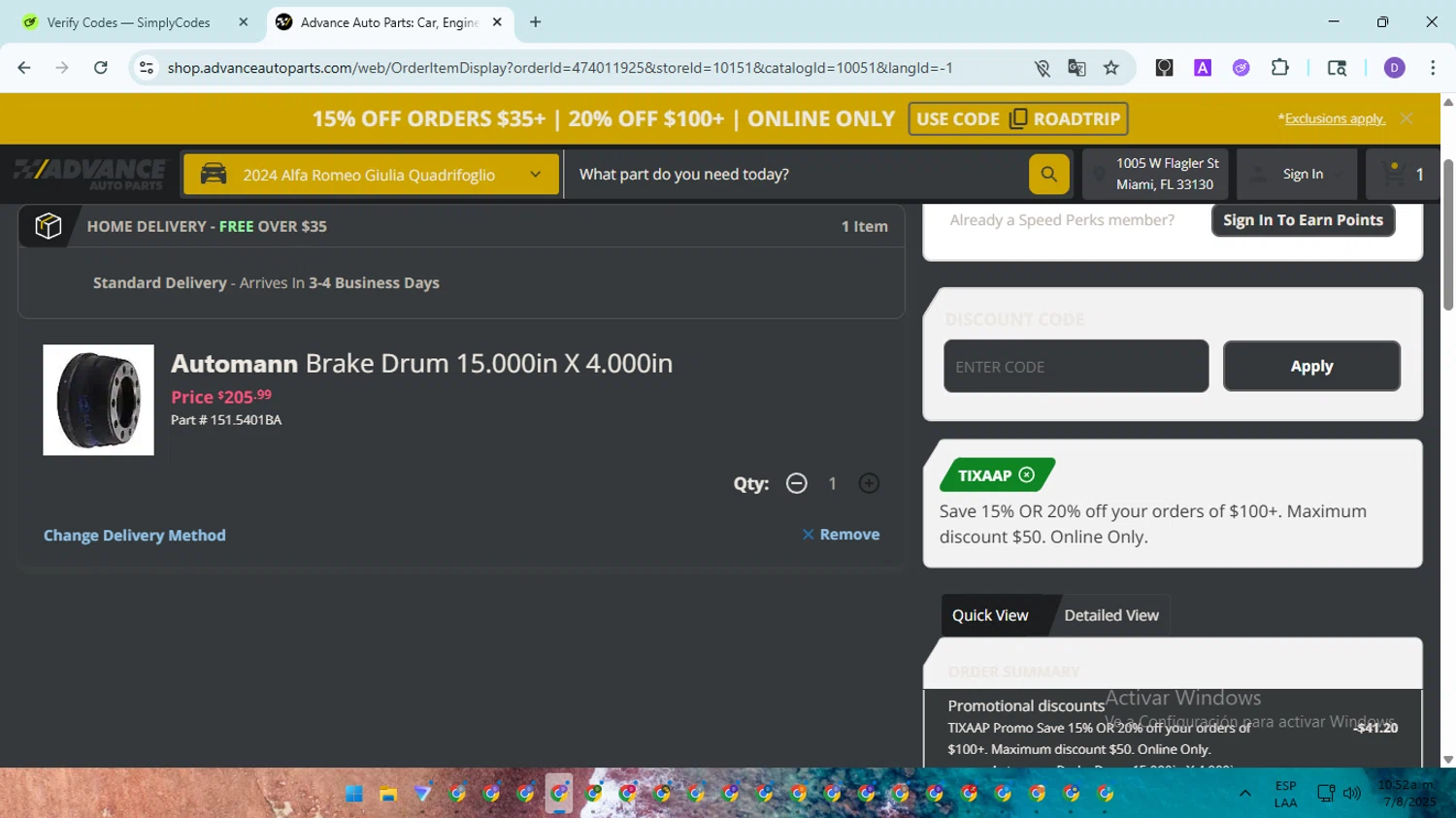Open the side panel search icon

pyautogui.click(x=1337, y=68)
